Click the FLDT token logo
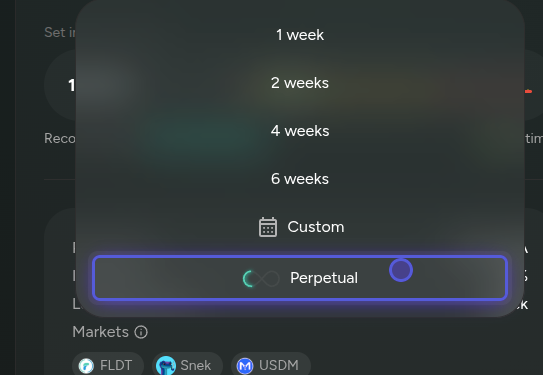The width and height of the screenshot is (543, 375). pos(86,366)
